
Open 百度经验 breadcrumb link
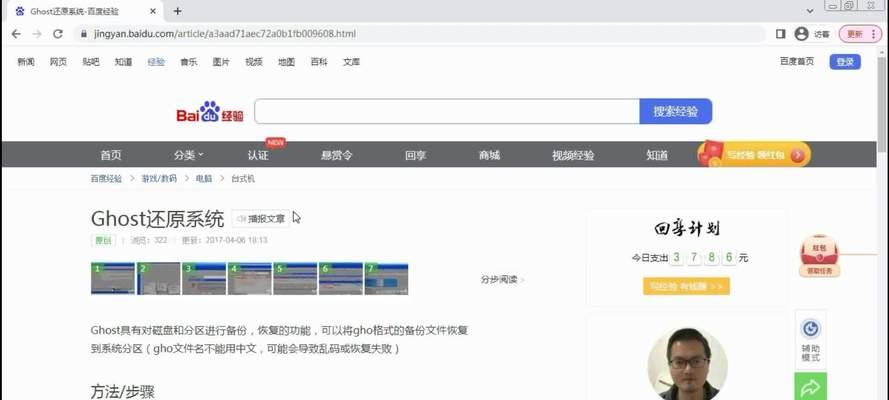coord(106,178)
